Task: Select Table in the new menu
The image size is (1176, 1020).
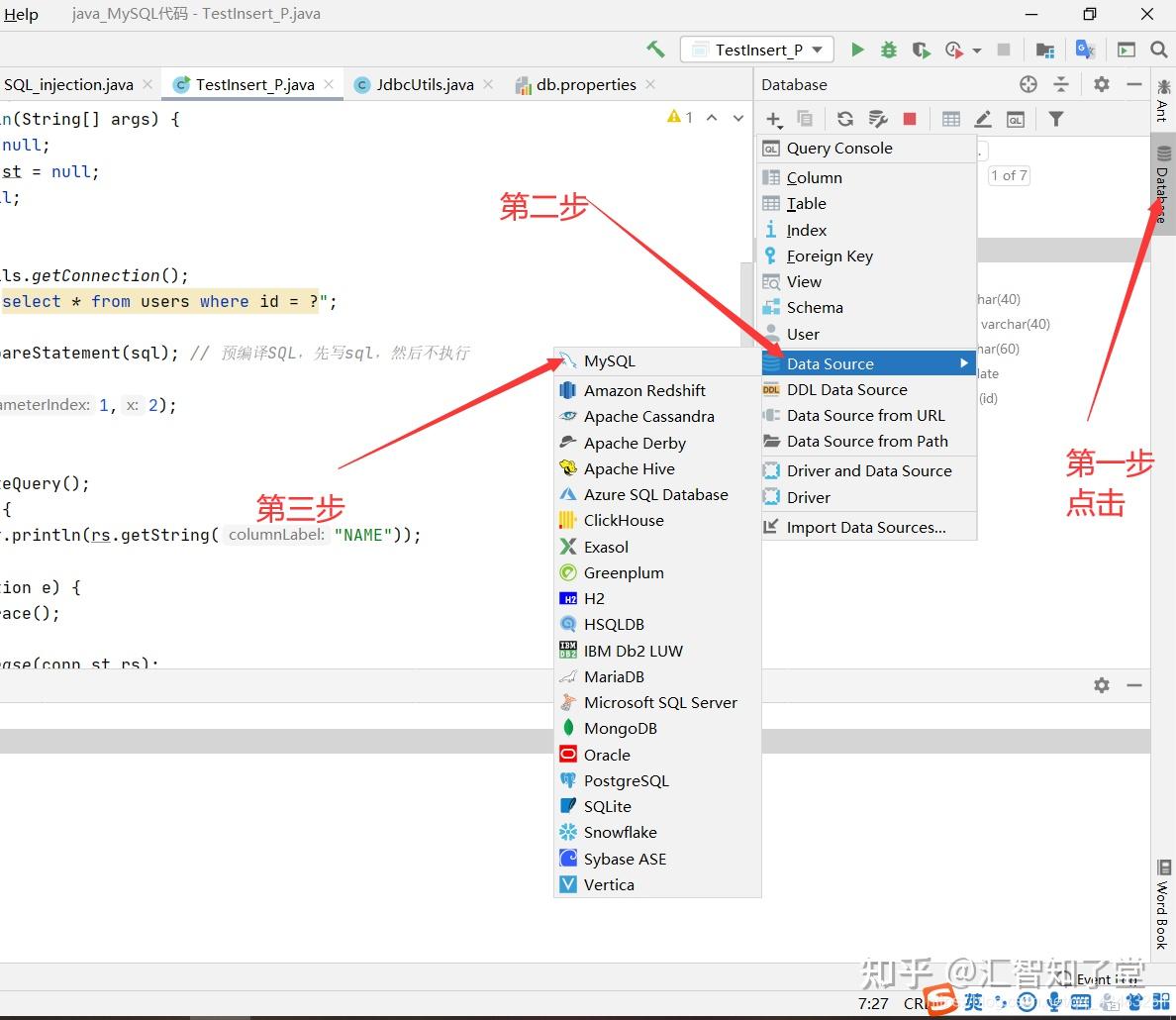Action: 868,203
